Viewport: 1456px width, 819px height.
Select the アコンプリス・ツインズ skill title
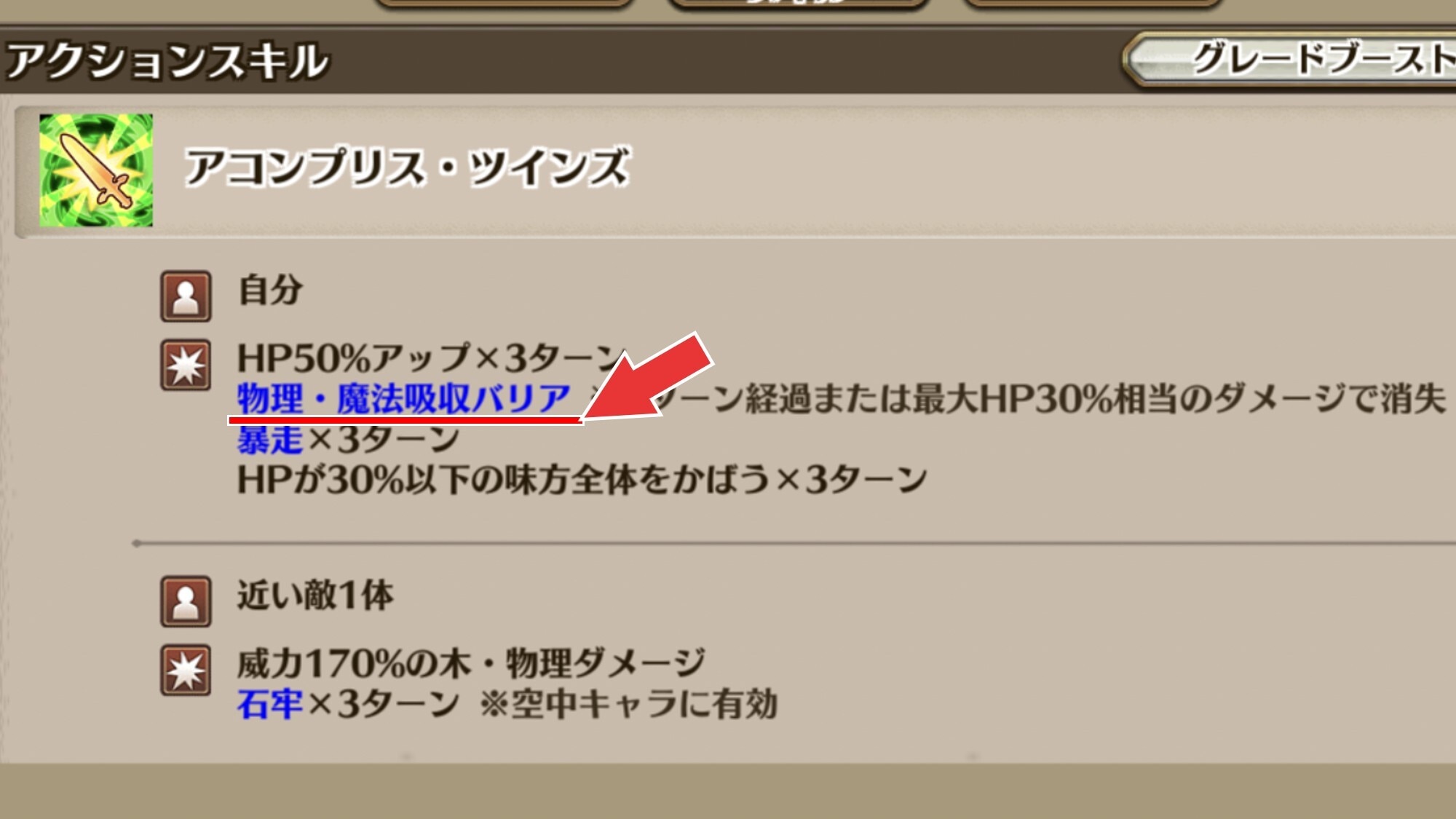coord(406,167)
